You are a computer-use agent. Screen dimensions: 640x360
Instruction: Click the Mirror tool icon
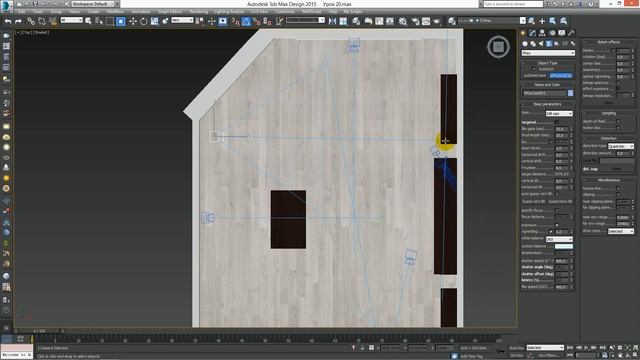(x=332, y=21)
